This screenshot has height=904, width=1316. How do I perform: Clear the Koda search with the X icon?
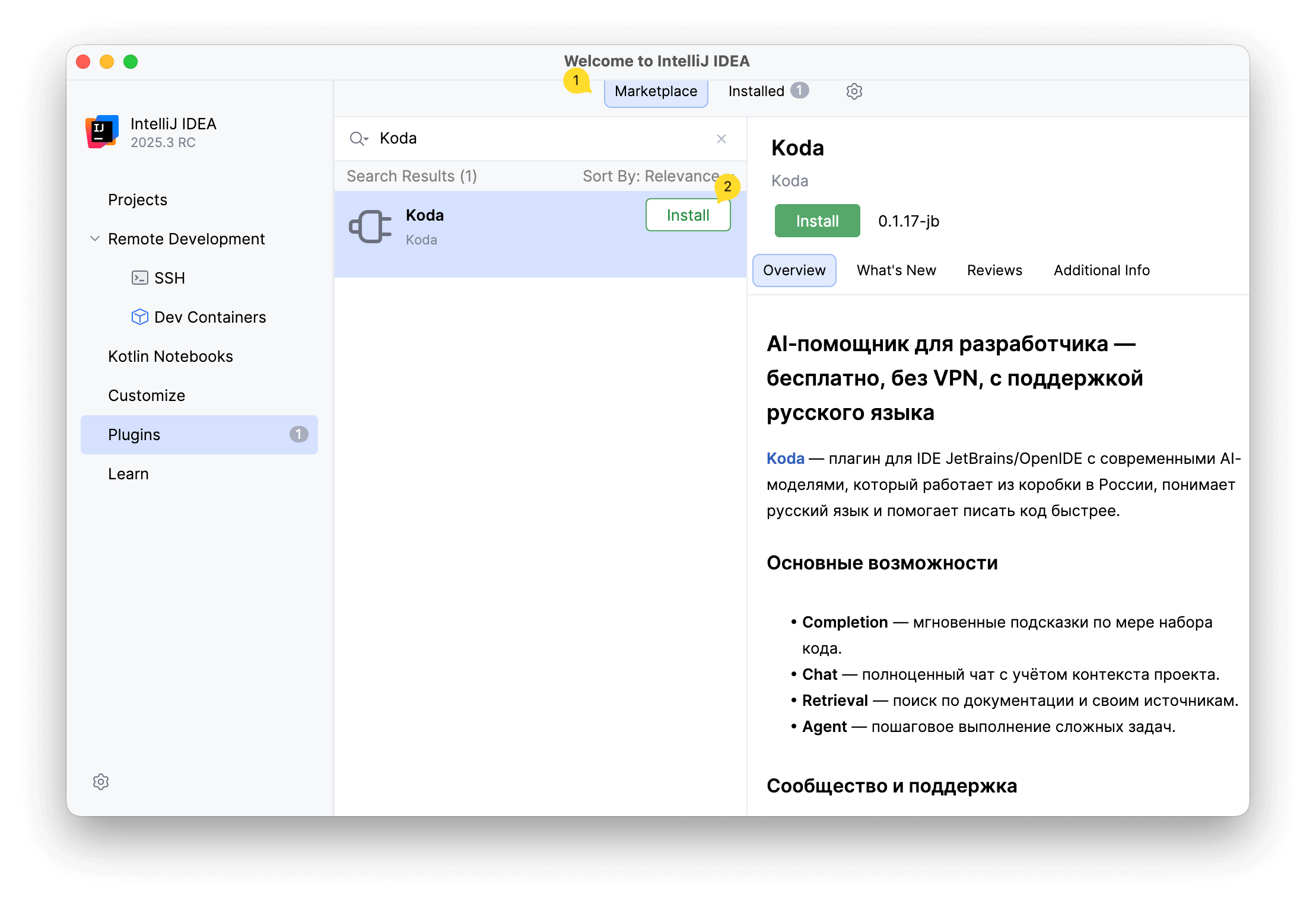coord(721,138)
